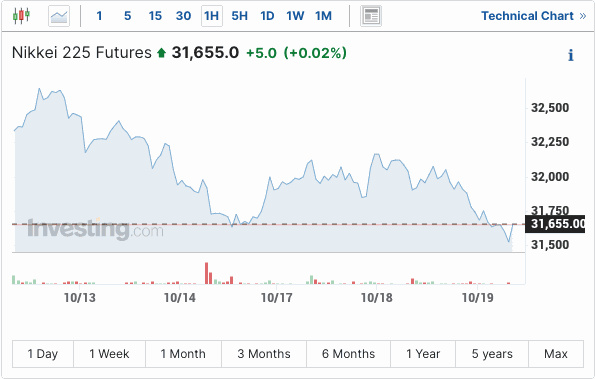Select the 1 minute interval
The height and width of the screenshot is (379, 595).
pyautogui.click(x=99, y=16)
